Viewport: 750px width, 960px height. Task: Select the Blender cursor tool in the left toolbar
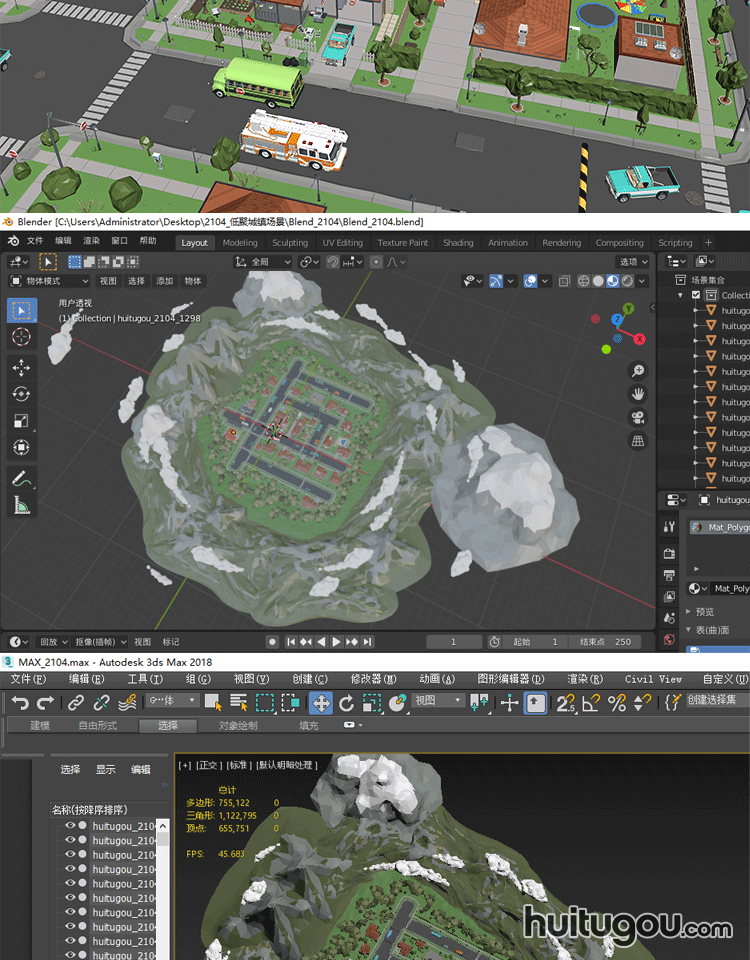point(22,338)
